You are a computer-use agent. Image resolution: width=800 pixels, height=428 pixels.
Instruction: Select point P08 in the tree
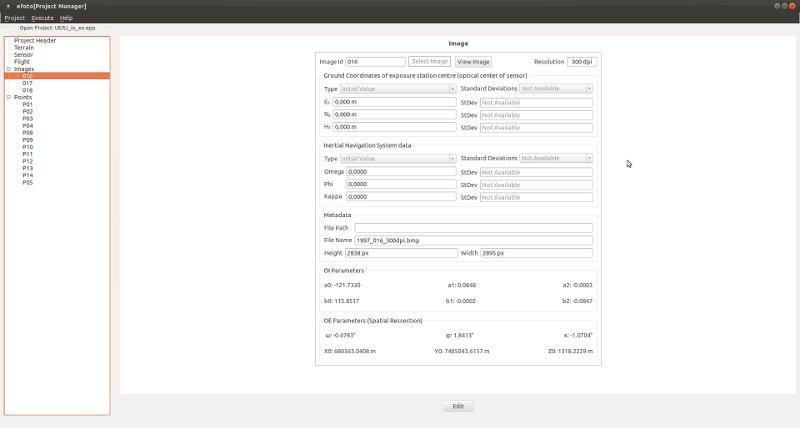pos(28,133)
